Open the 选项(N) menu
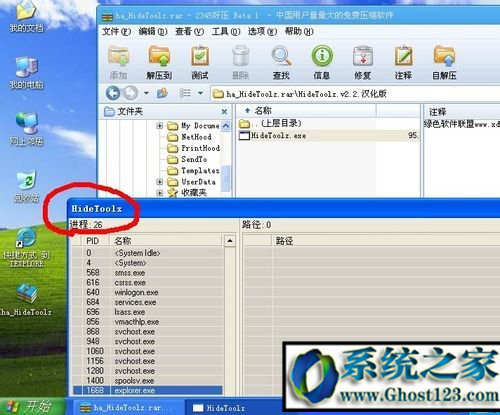The height and width of the screenshot is (415, 500). click(262, 32)
